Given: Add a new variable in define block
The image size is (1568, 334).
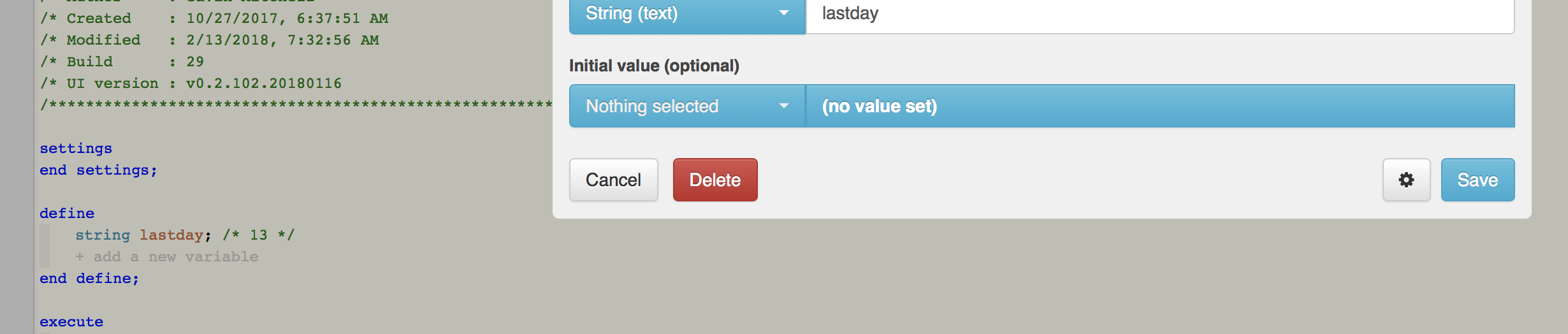Looking at the screenshot, I should [x=167, y=257].
